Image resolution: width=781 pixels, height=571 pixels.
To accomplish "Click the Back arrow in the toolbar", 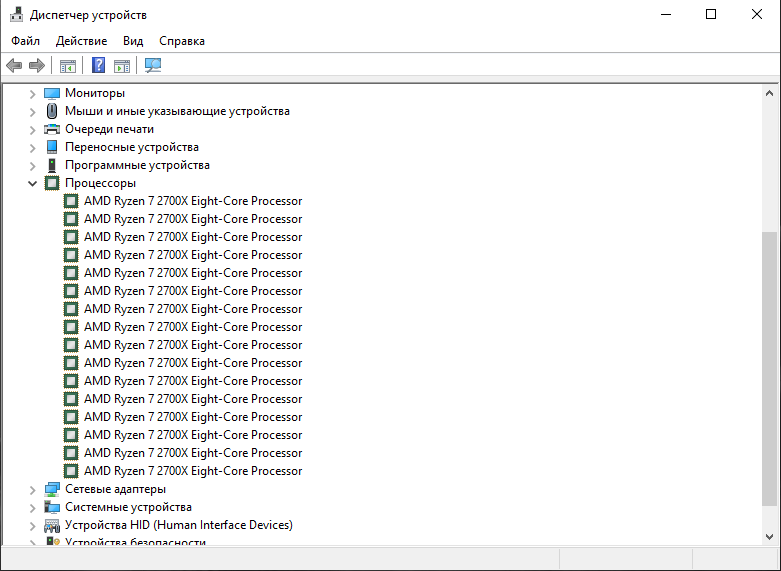I will (14, 65).
